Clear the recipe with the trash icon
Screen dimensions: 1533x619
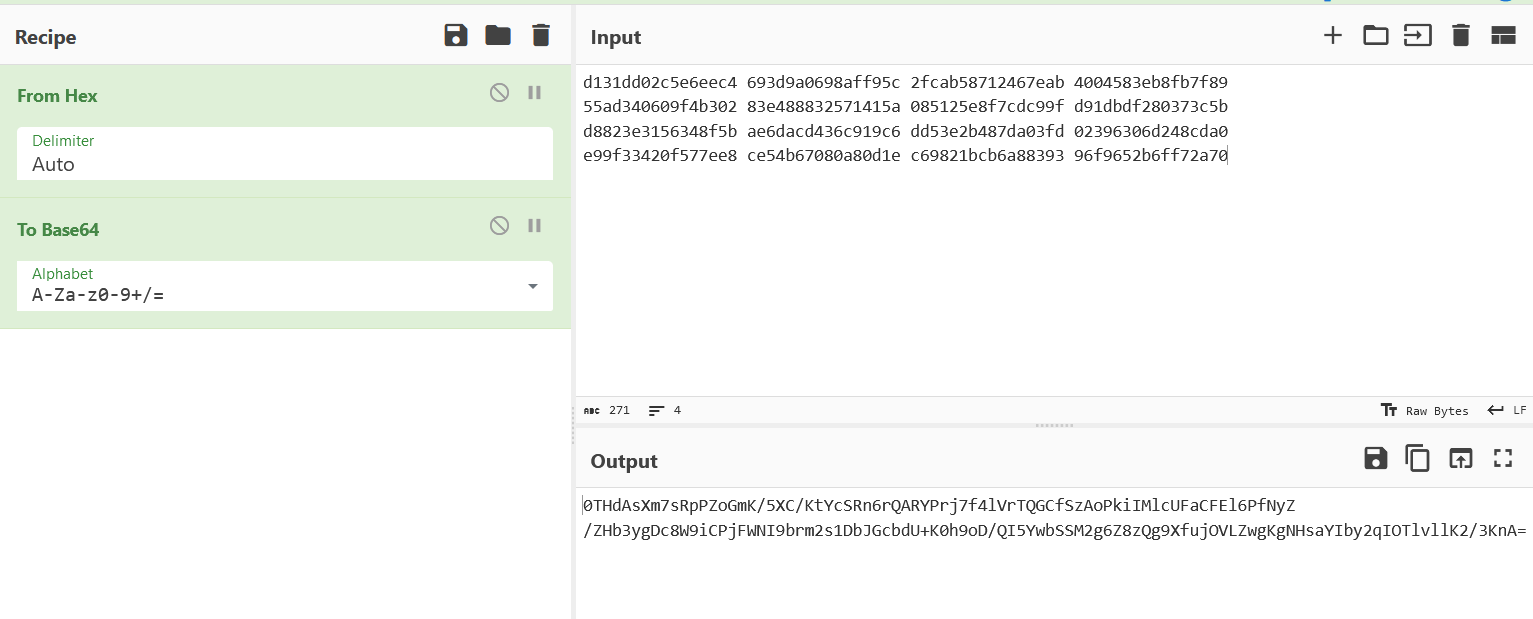541,36
